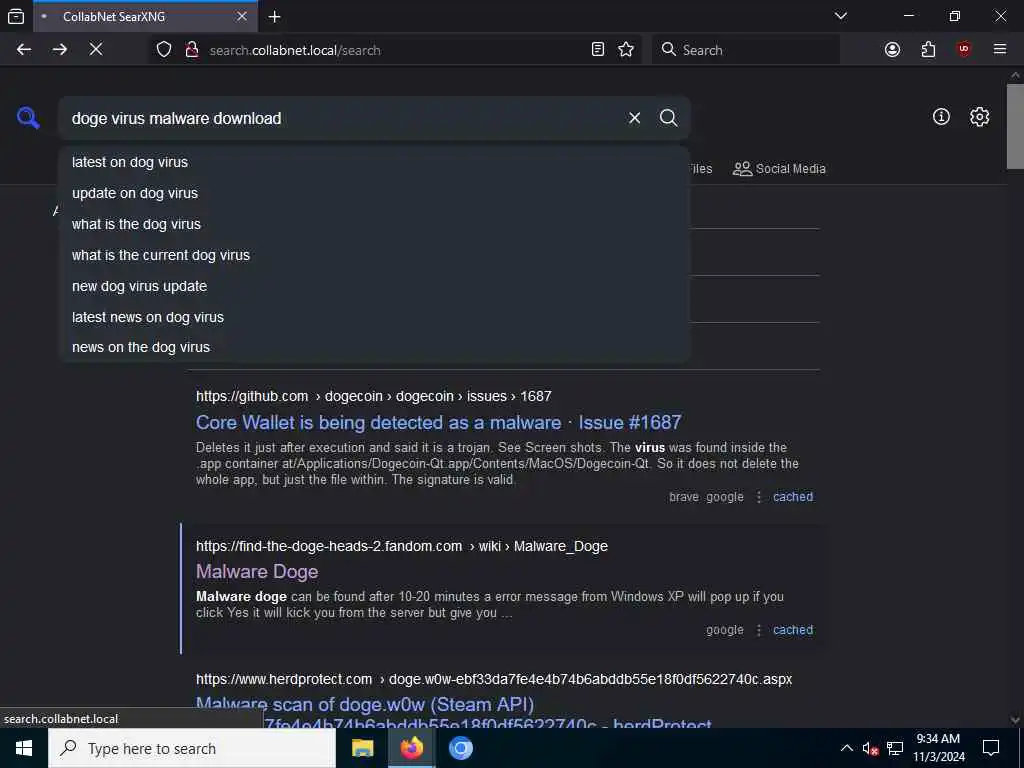
Task: Bookmark this page with the star icon
Action: coord(626,49)
